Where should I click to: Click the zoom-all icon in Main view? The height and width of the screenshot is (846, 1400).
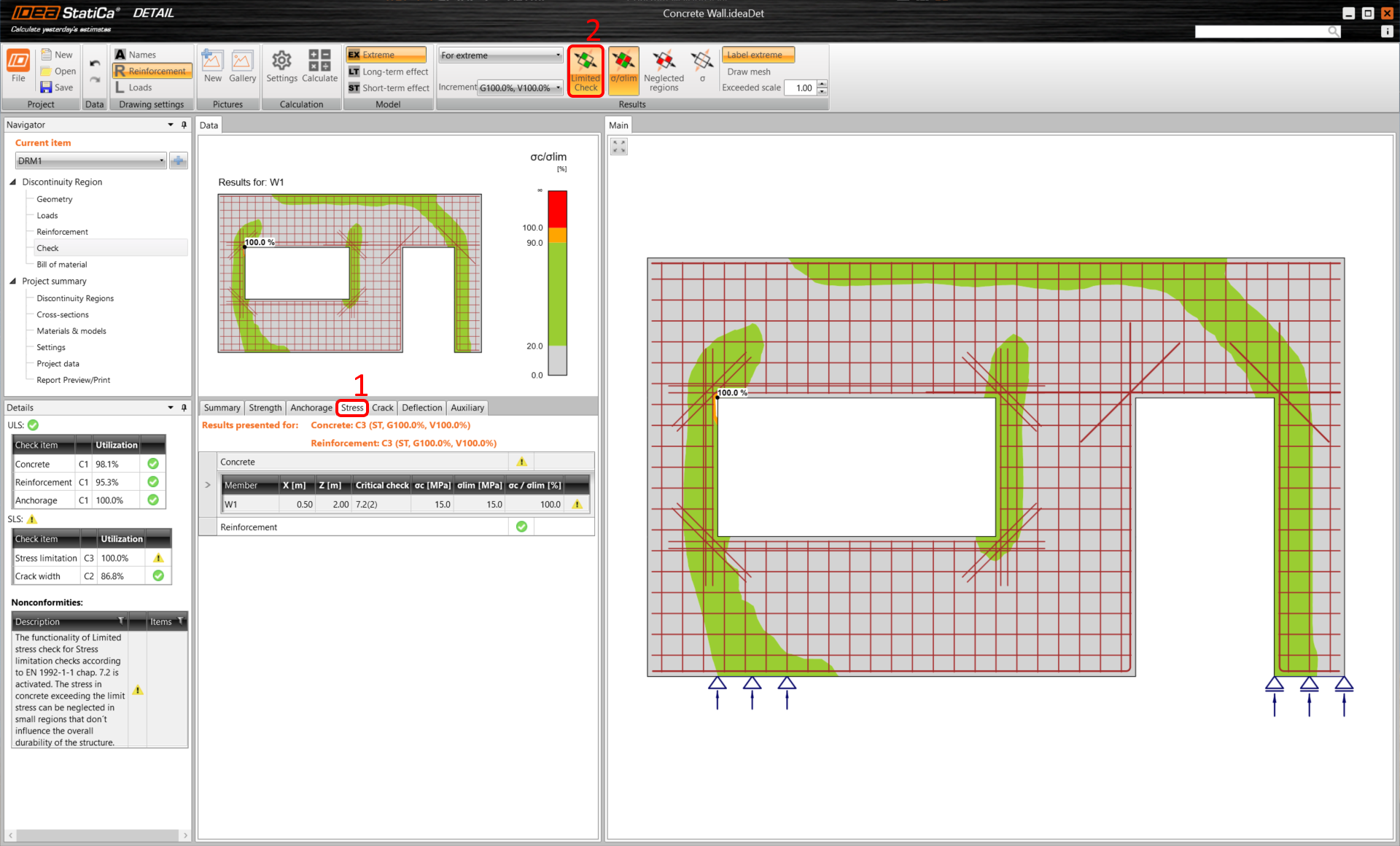(x=619, y=147)
